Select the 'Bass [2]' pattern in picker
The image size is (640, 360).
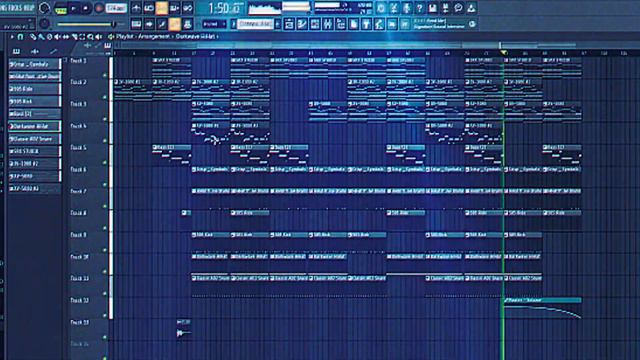pyautogui.click(x=35, y=114)
